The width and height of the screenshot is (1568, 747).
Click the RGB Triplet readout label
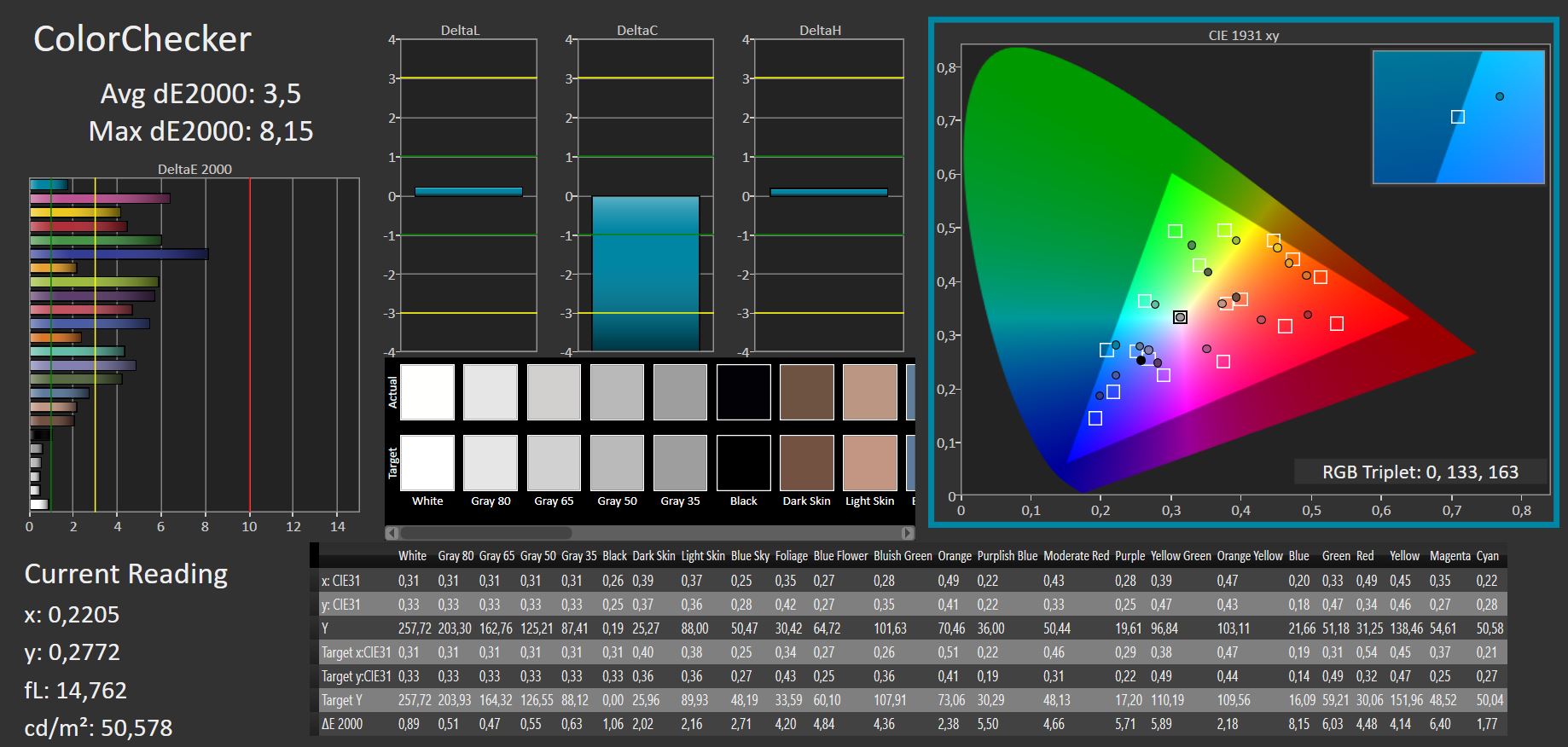coord(1420,472)
